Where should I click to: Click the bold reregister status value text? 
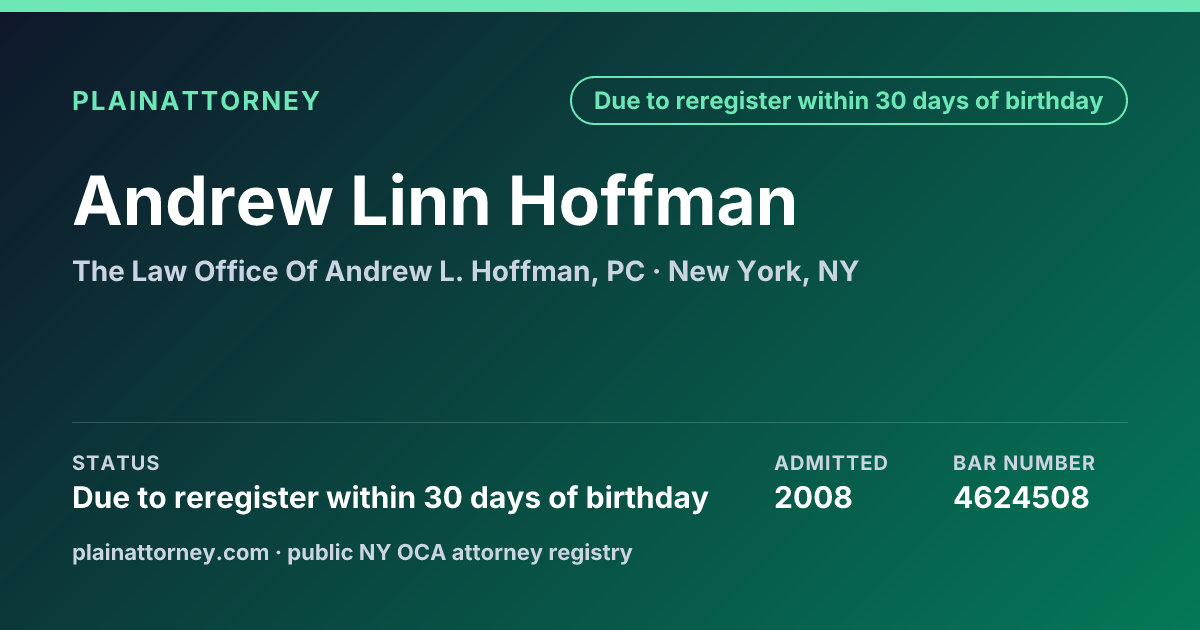click(x=390, y=497)
